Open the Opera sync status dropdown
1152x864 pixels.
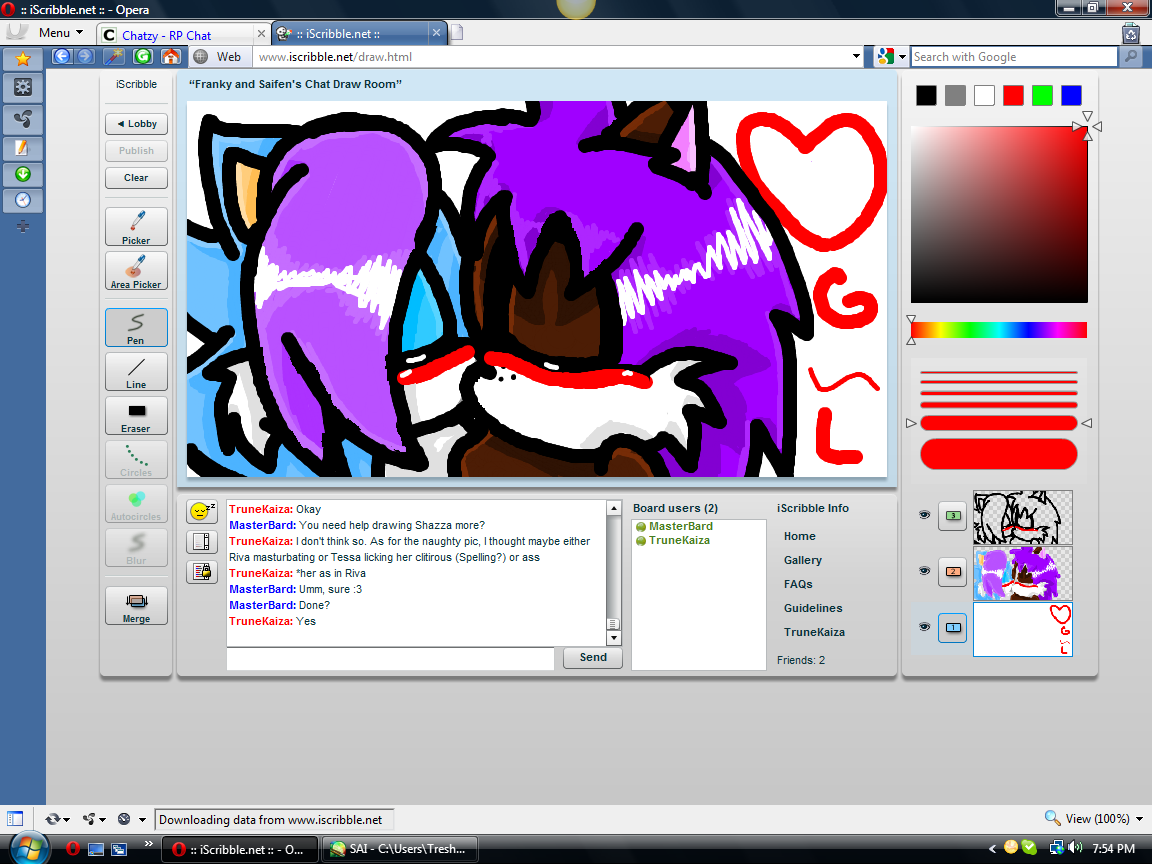pos(57,819)
